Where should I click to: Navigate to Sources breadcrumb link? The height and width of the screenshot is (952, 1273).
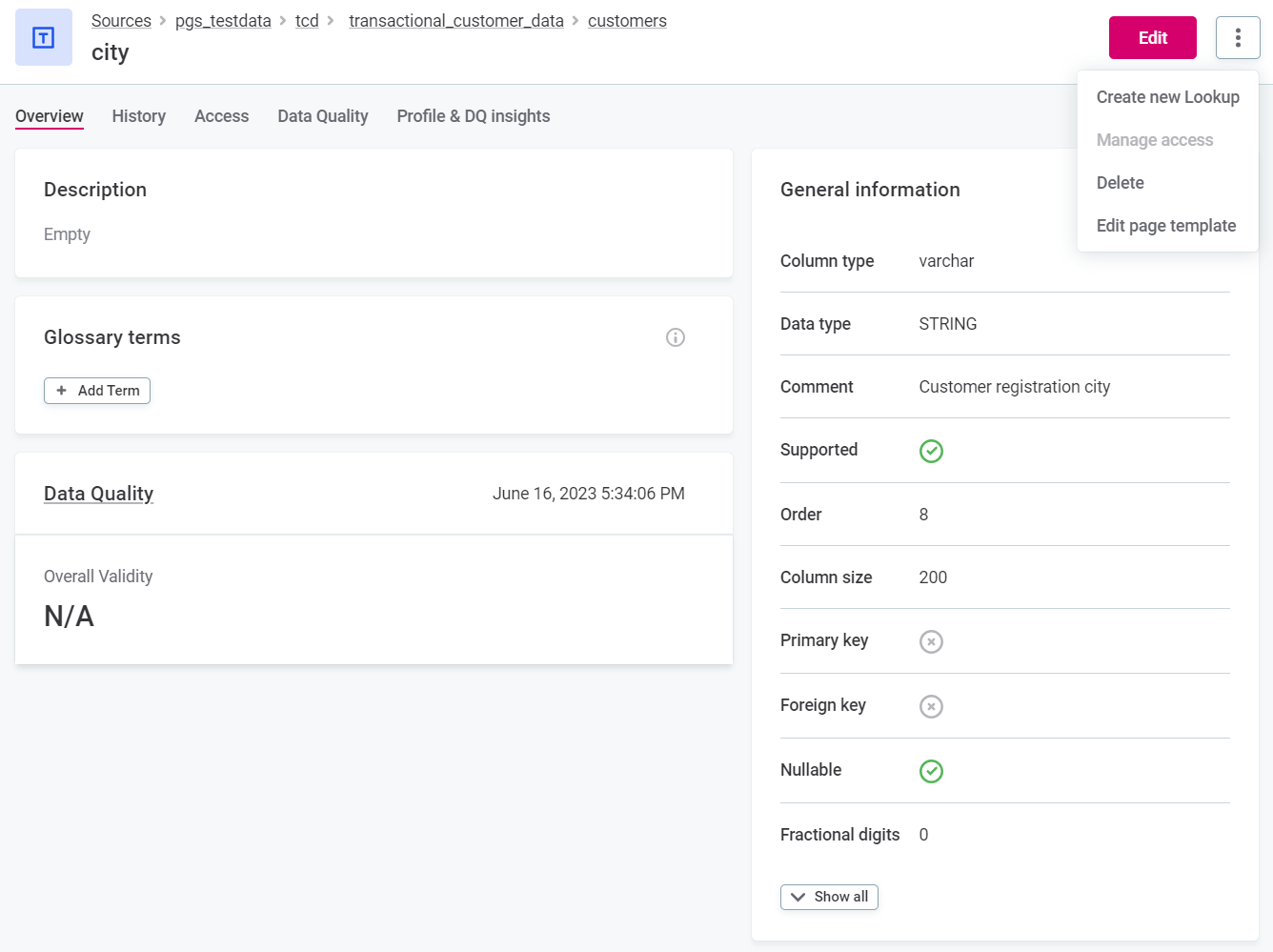point(121,21)
